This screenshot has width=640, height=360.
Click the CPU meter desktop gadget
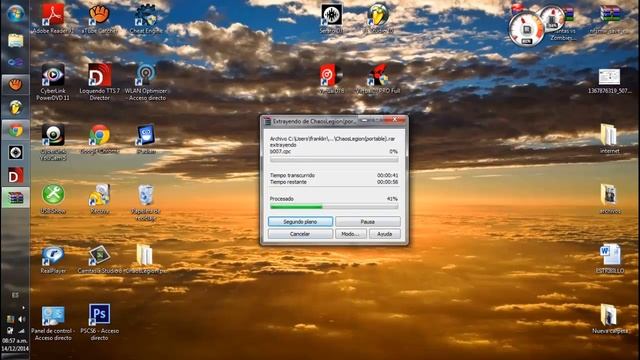coord(527,29)
